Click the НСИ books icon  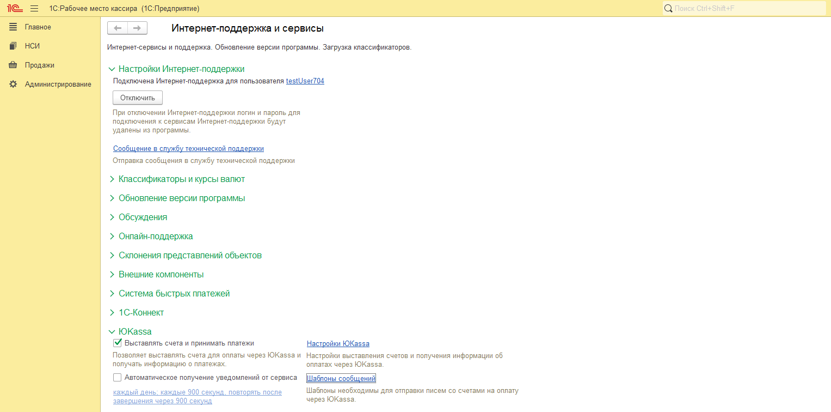tap(13, 46)
